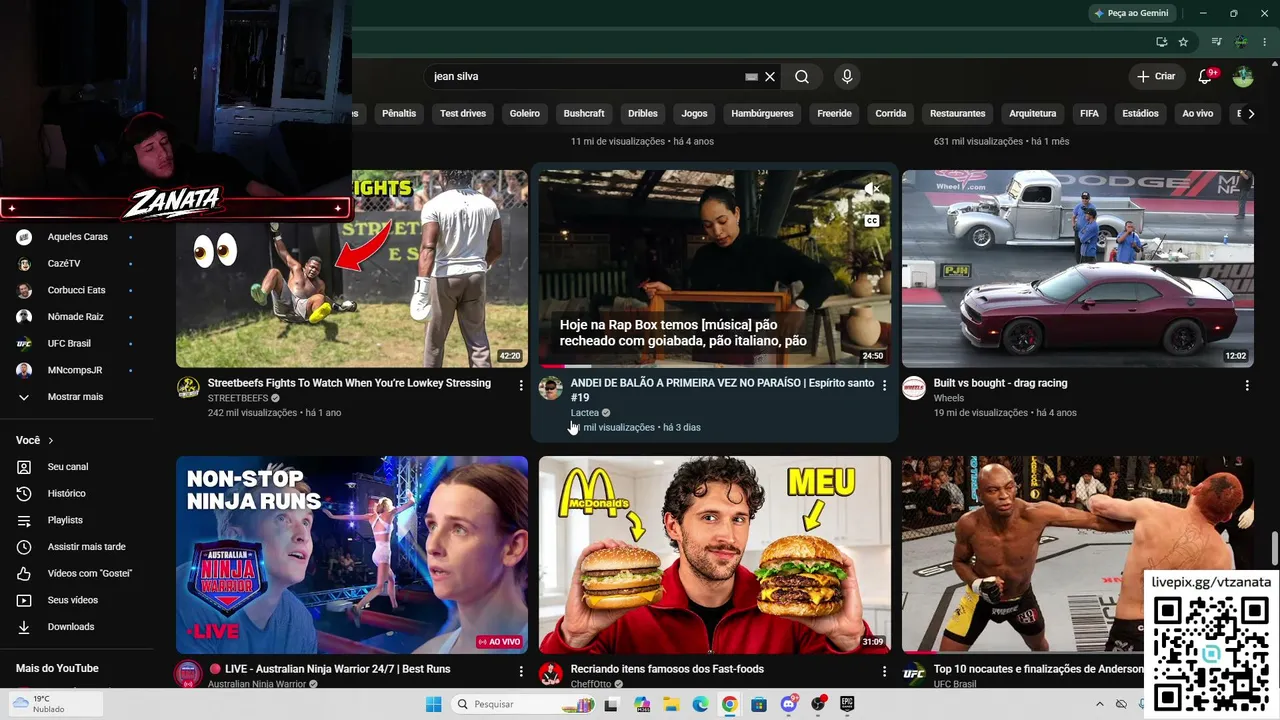Select the Bushcraft filter chip
The image size is (1280, 720).
(584, 114)
